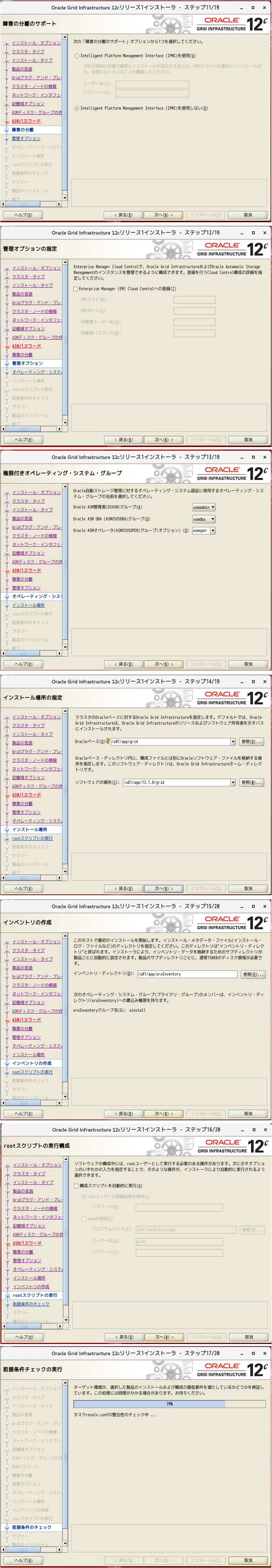Image resolution: width=272 pixels, height=1568 pixels.
Task: Minimize the step 15/20 installer window
Action: pyautogui.click(x=241, y=907)
